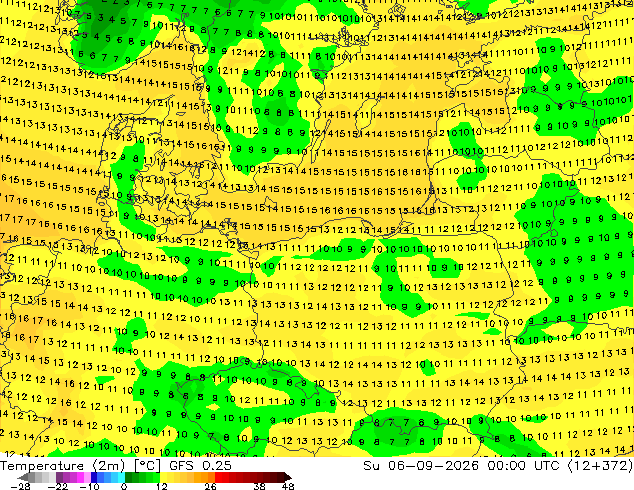Click the "-28" color scale label
This screenshot has height=490, width=634.
tap(20, 486)
